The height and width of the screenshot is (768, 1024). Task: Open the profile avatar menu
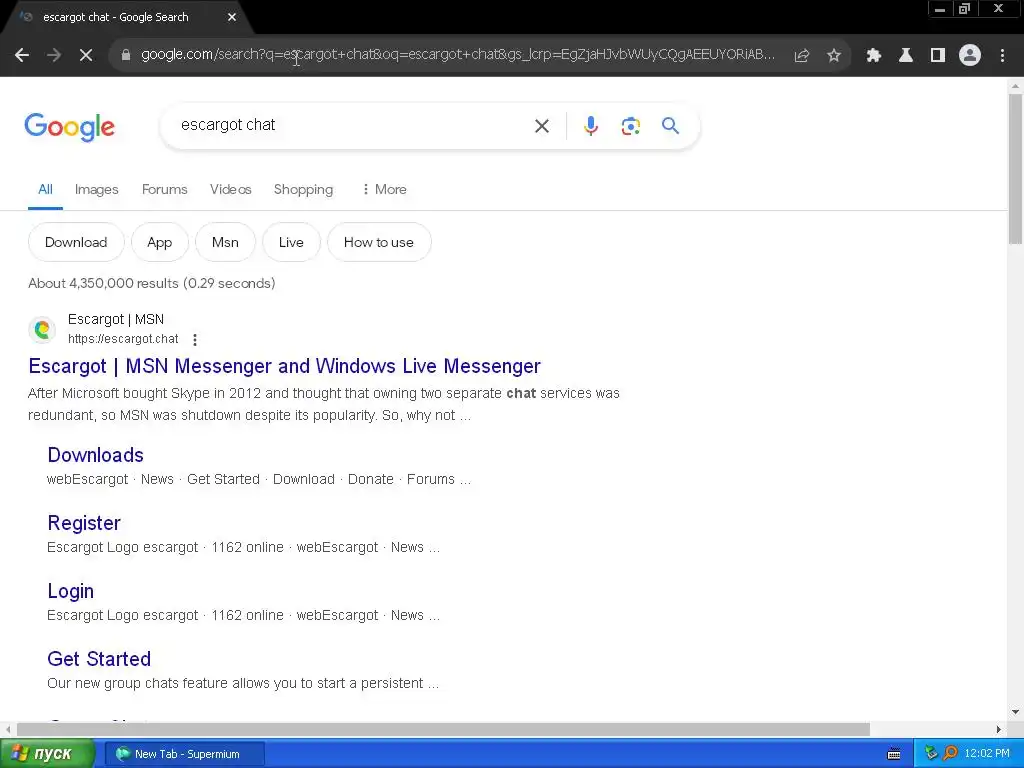pos(970,56)
